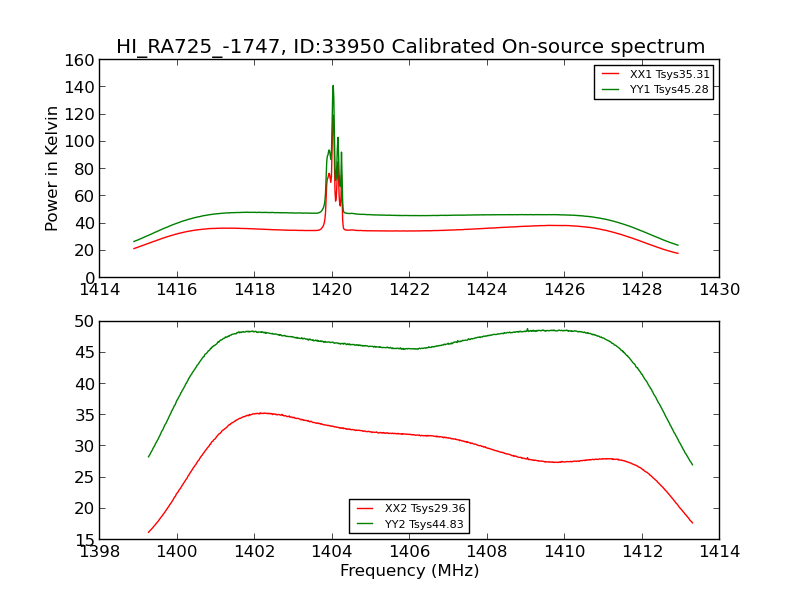Click the 120 y-axis tick label
The image size is (800, 600).
coord(80,114)
